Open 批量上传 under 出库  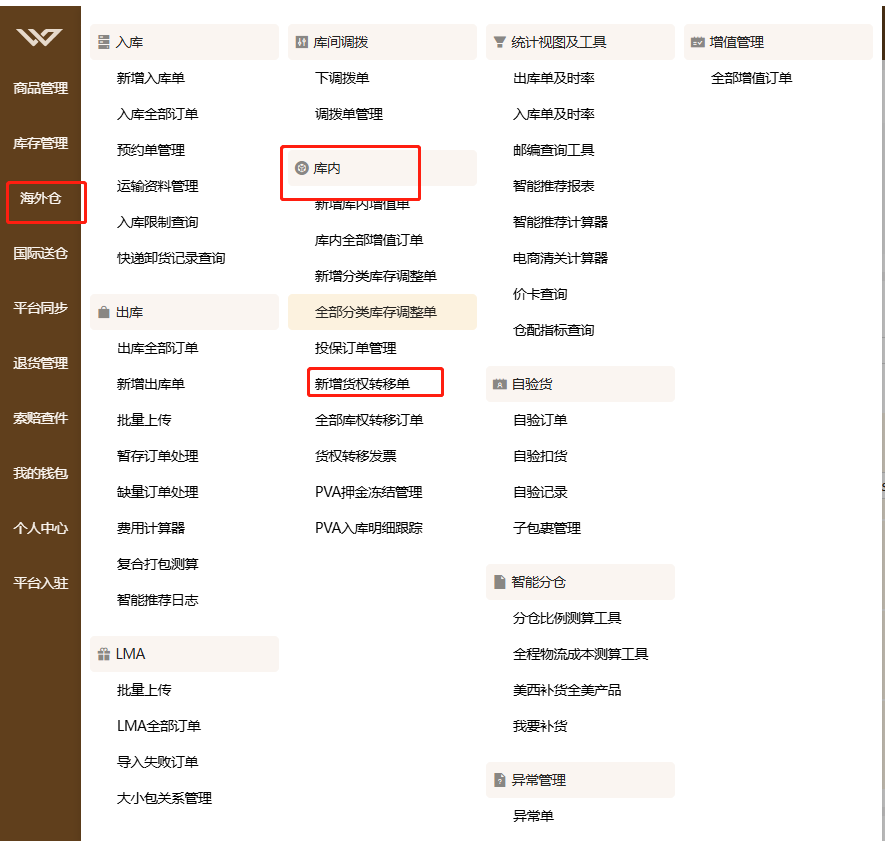point(144,420)
